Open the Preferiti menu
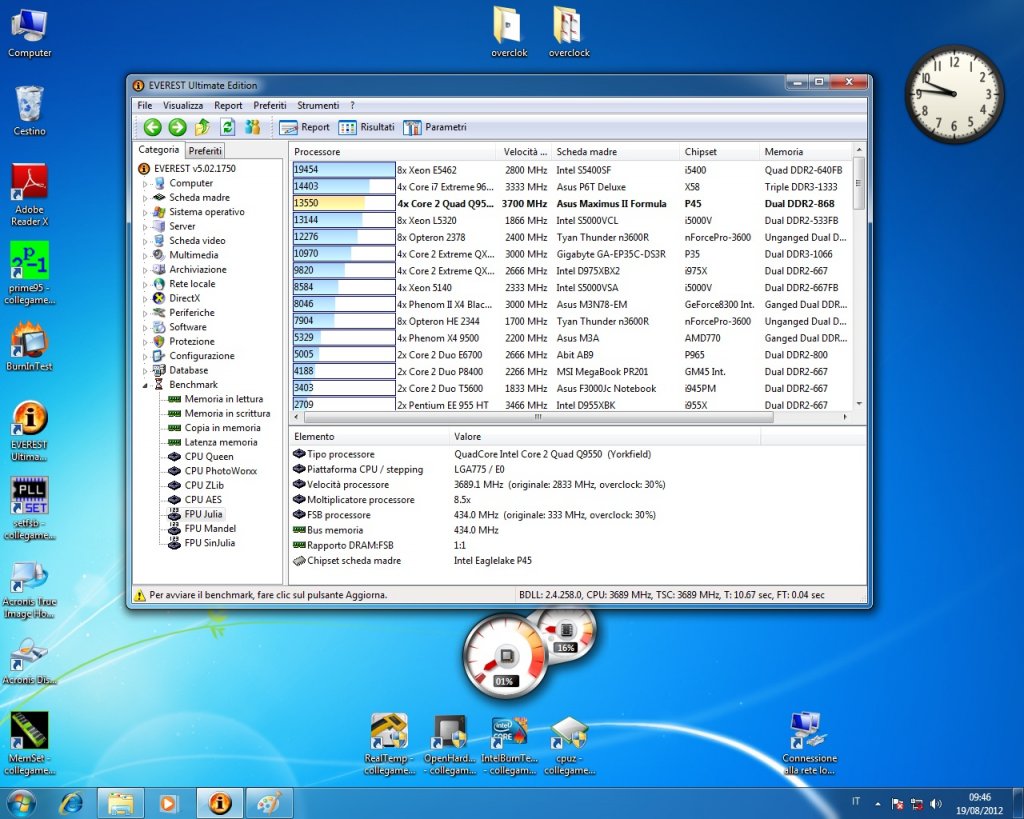Viewport: 1024px width, 819px height. point(270,105)
